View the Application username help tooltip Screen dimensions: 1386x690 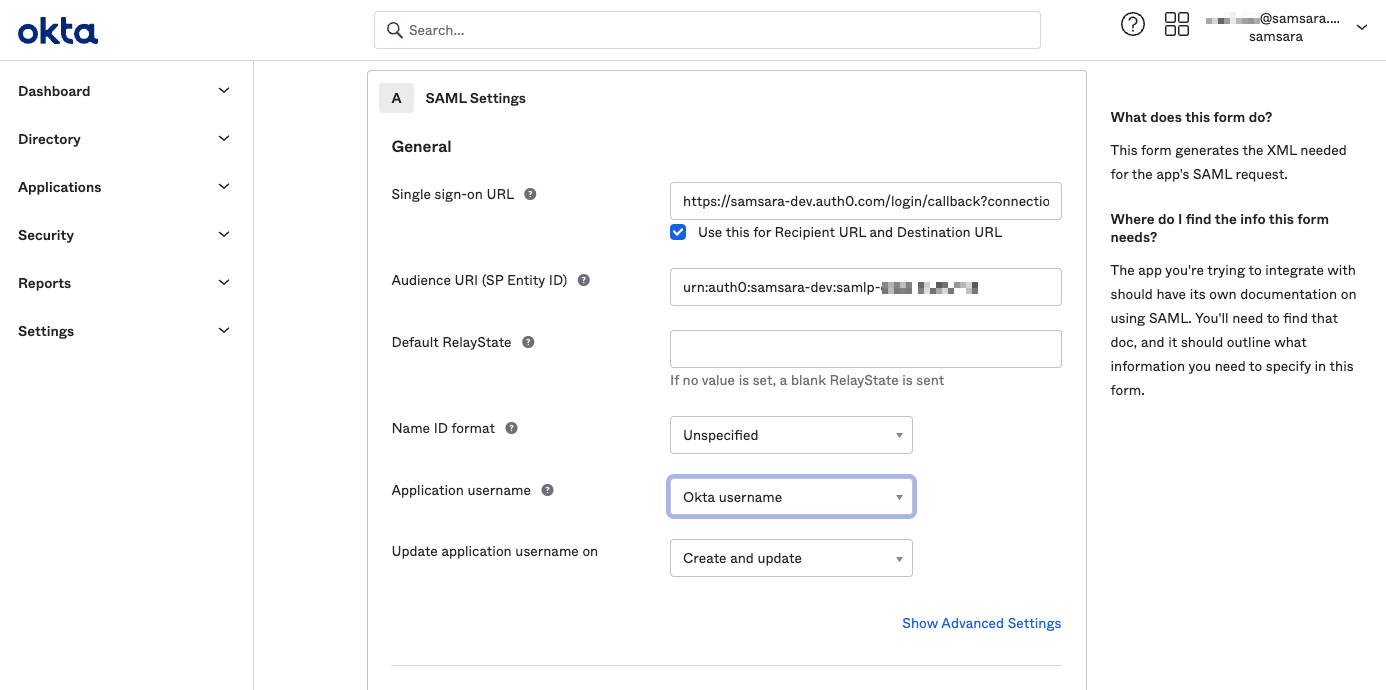546,490
